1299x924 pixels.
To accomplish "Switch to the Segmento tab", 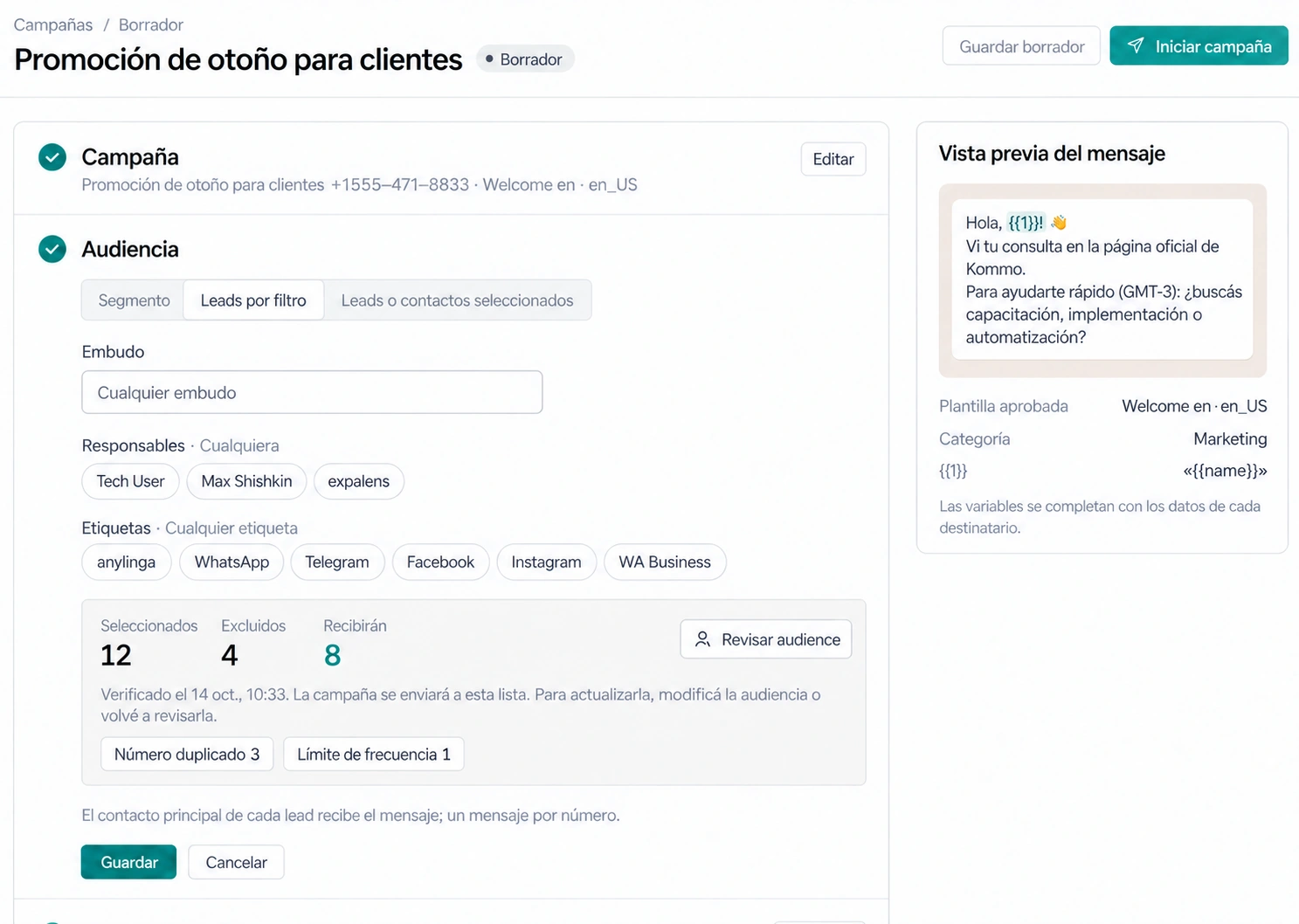I will (x=134, y=300).
